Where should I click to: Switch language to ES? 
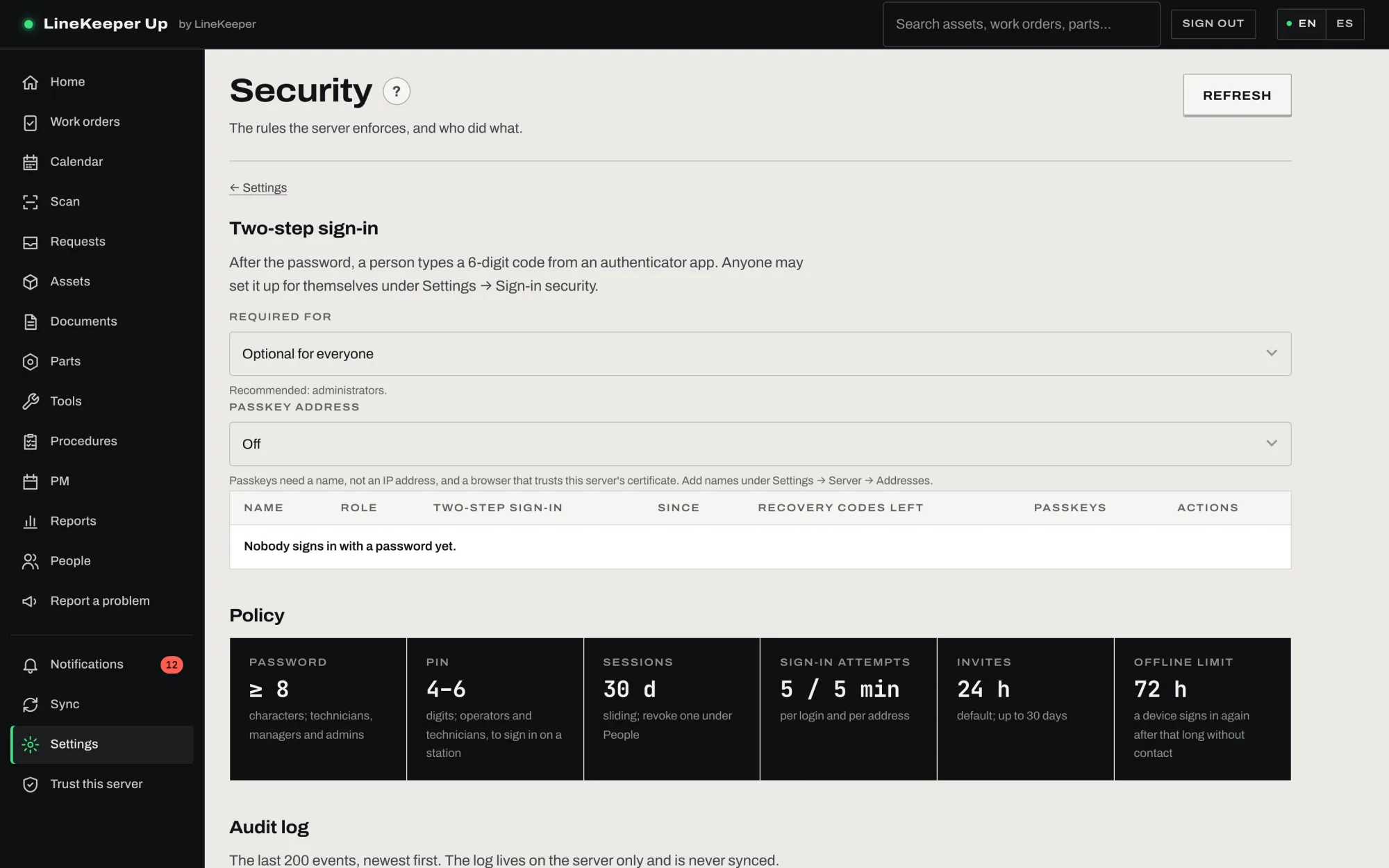(x=1345, y=24)
